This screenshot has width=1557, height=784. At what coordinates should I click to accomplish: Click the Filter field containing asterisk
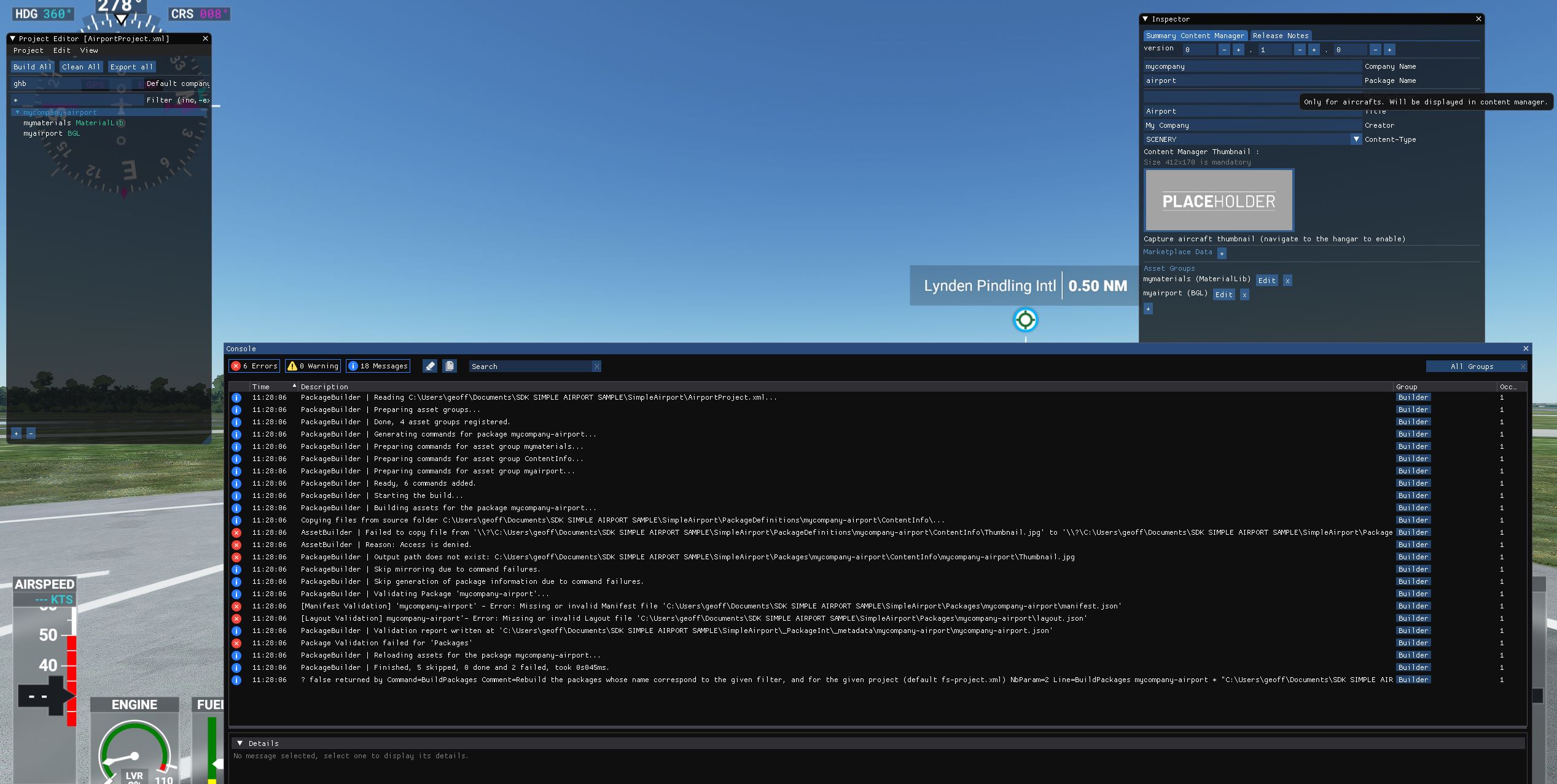77,100
